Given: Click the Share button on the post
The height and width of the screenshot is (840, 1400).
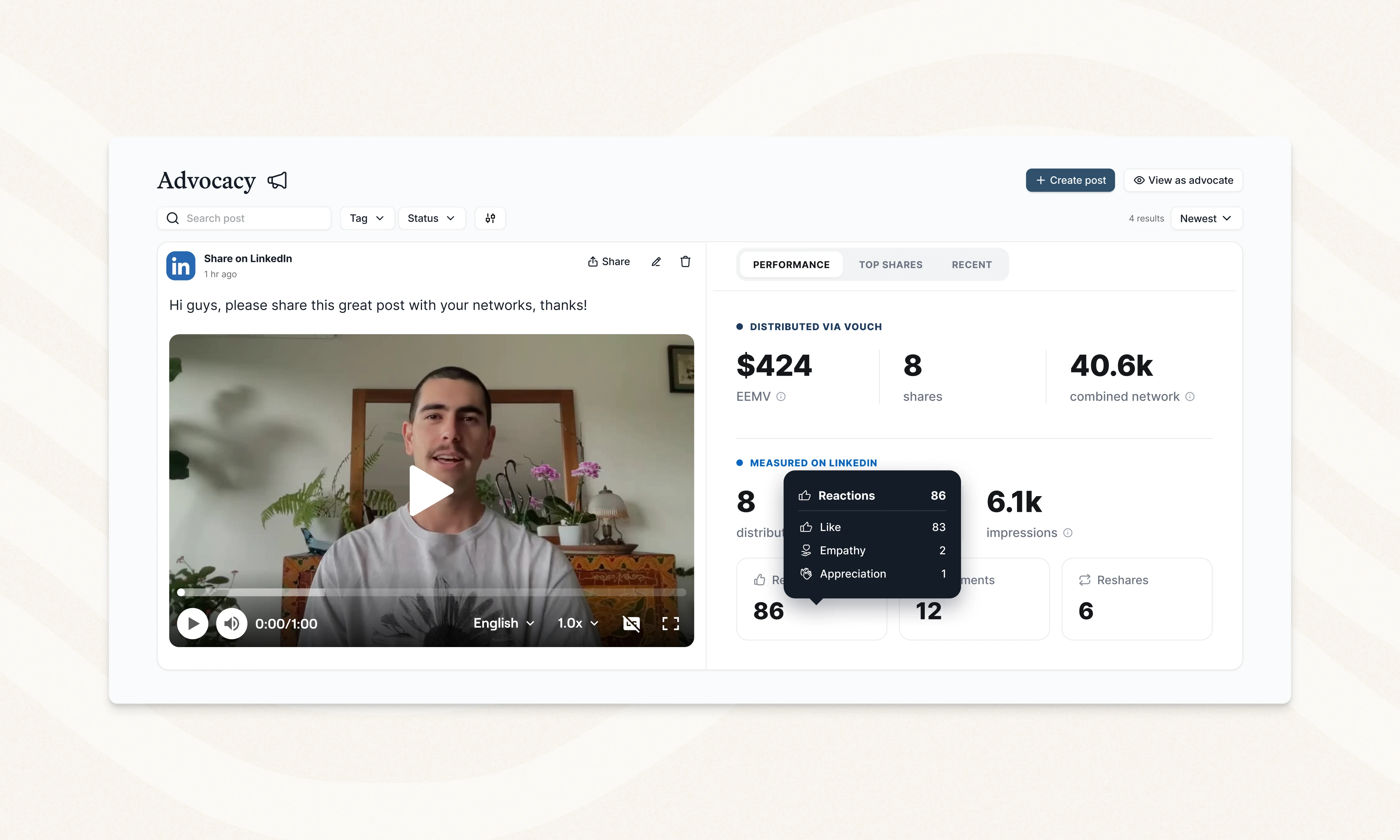Looking at the screenshot, I should pos(608,262).
